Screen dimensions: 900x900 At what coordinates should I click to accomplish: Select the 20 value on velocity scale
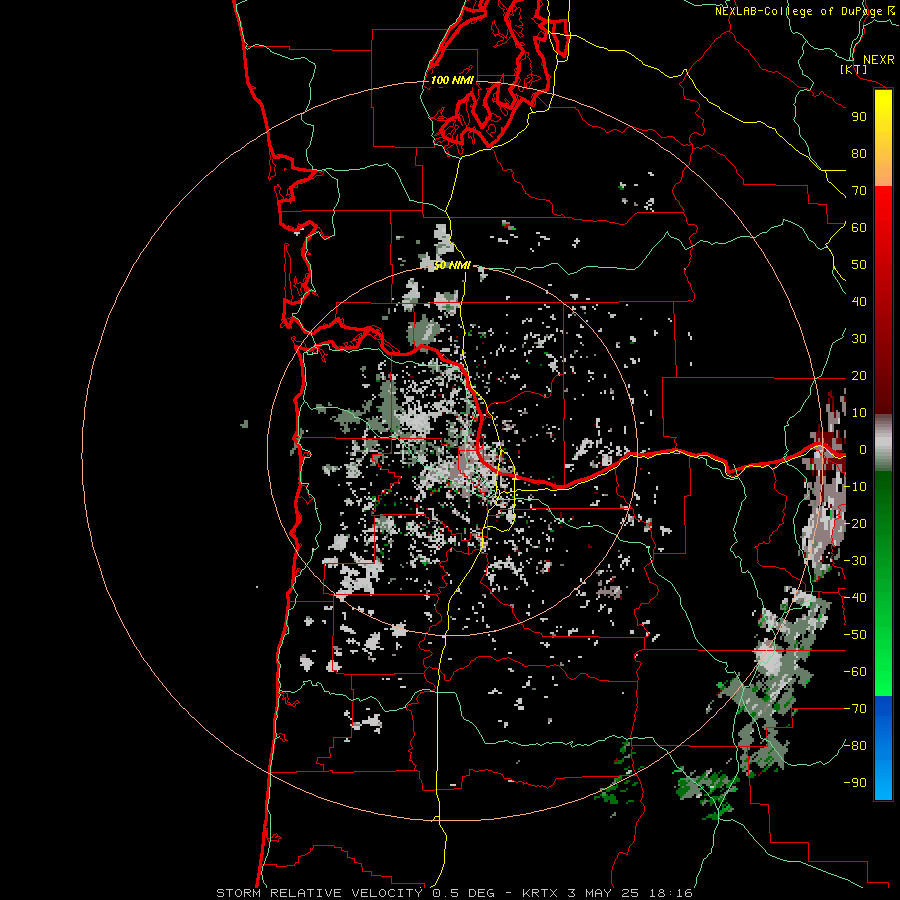[x=859, y=376]
